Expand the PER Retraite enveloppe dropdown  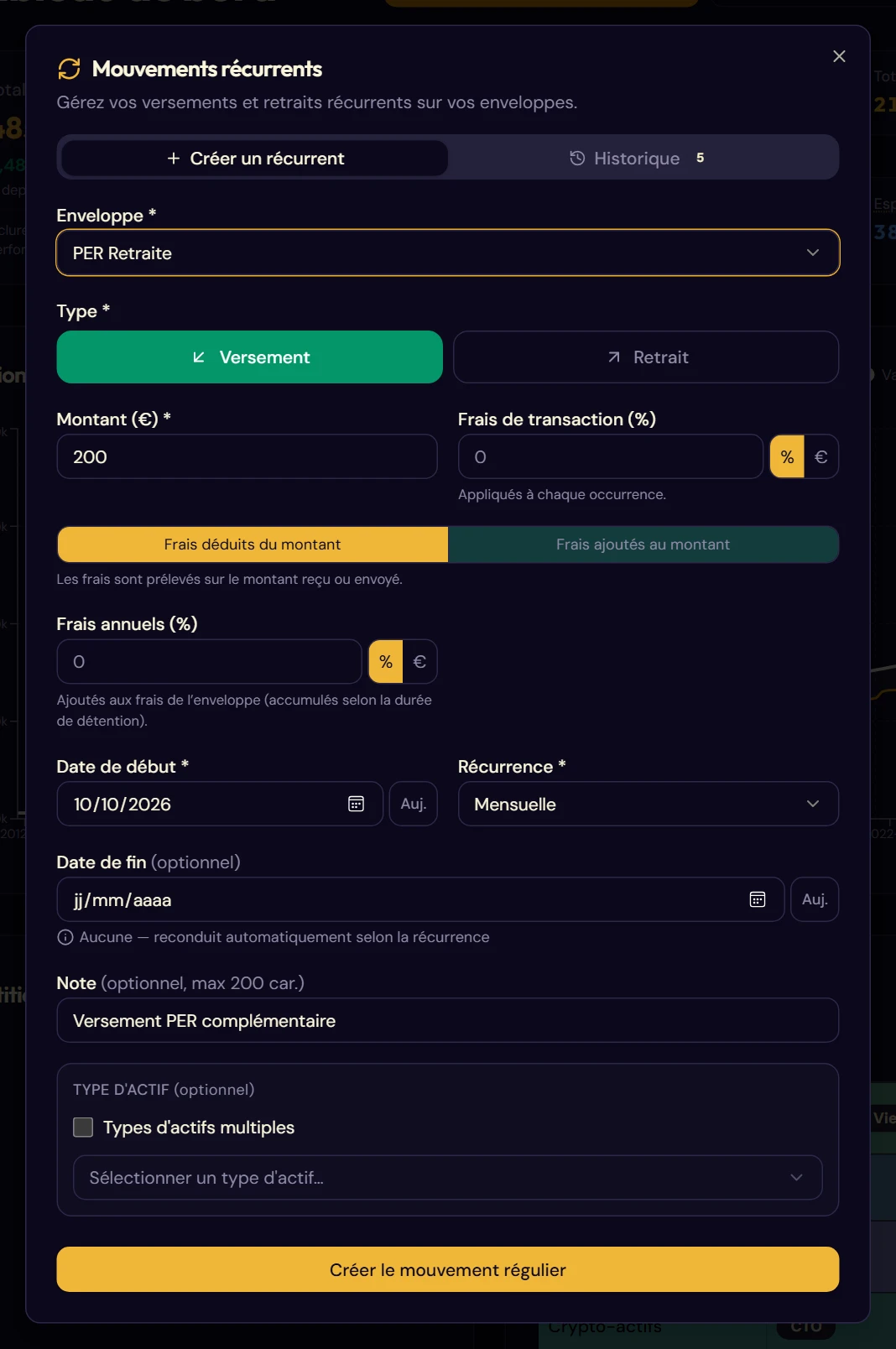[x=448, y=253]
